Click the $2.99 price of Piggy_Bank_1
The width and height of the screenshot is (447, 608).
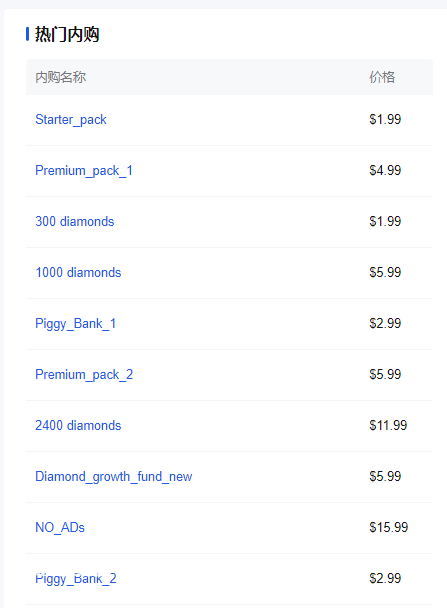(x=385, y=323)
